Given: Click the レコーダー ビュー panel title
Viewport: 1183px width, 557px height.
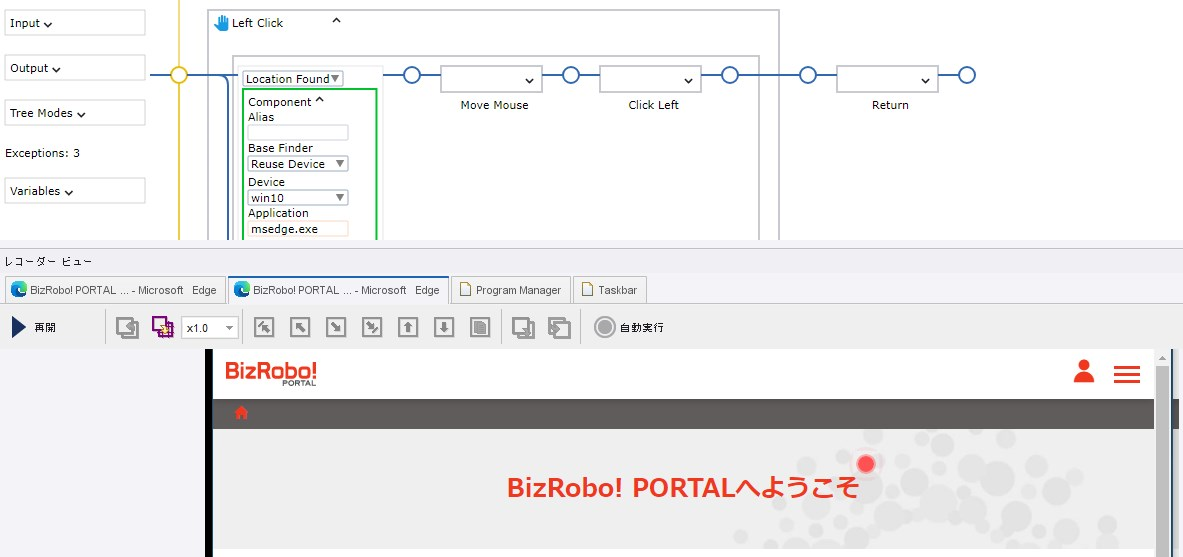Looking at the screenshot, I should tap(48, 262).
